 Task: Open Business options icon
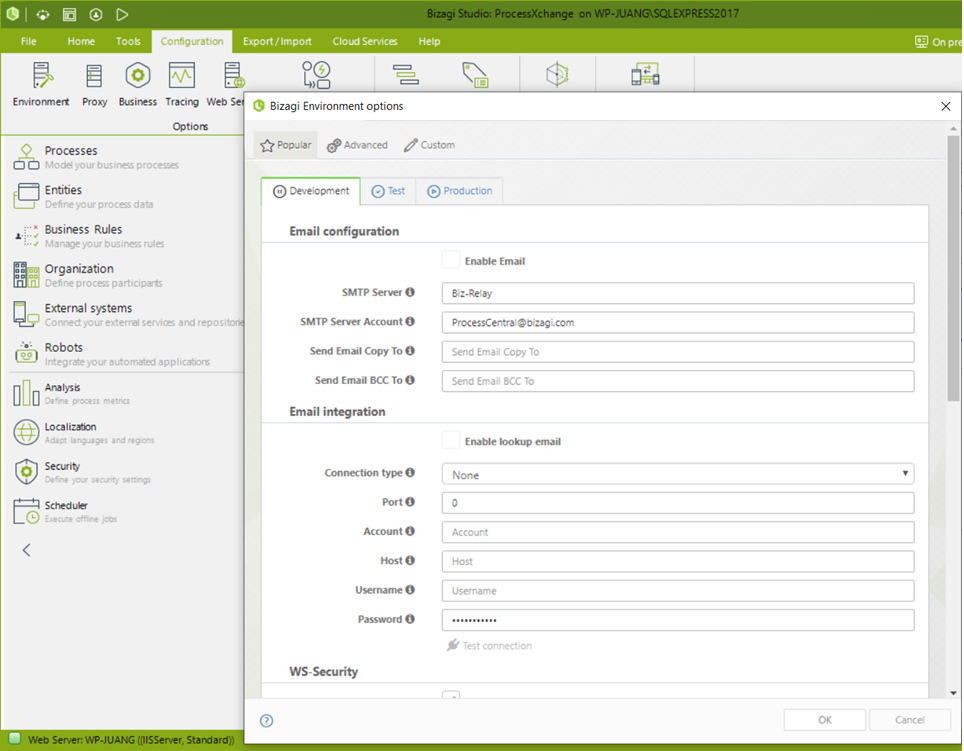pos(138,84)
